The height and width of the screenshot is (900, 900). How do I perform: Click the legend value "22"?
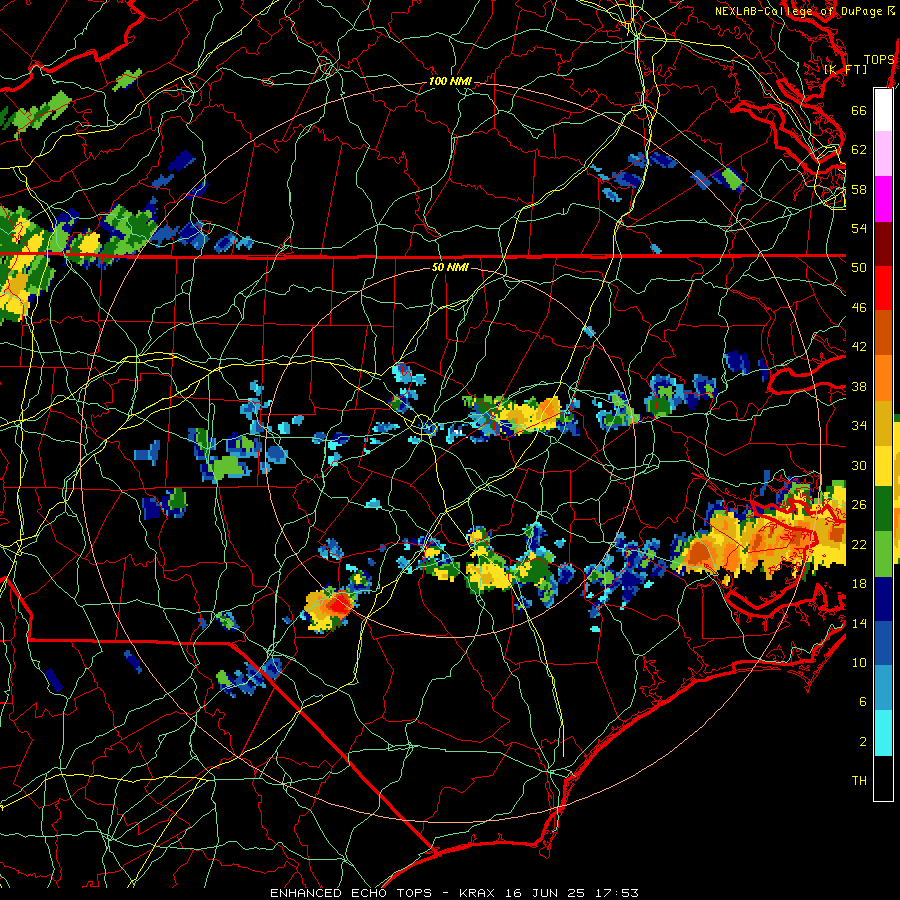click(859, 544)
